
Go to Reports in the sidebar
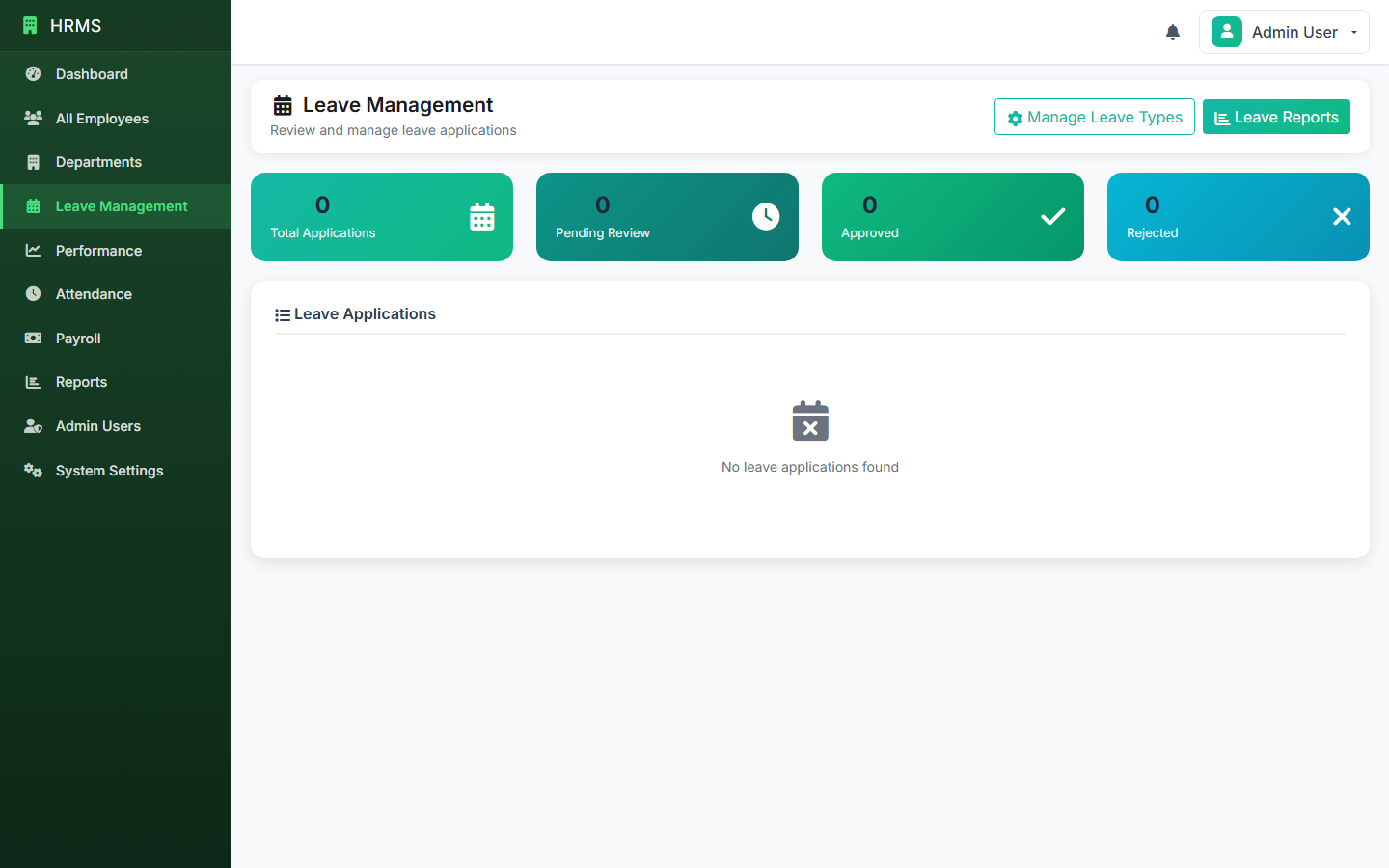(116, 382)
